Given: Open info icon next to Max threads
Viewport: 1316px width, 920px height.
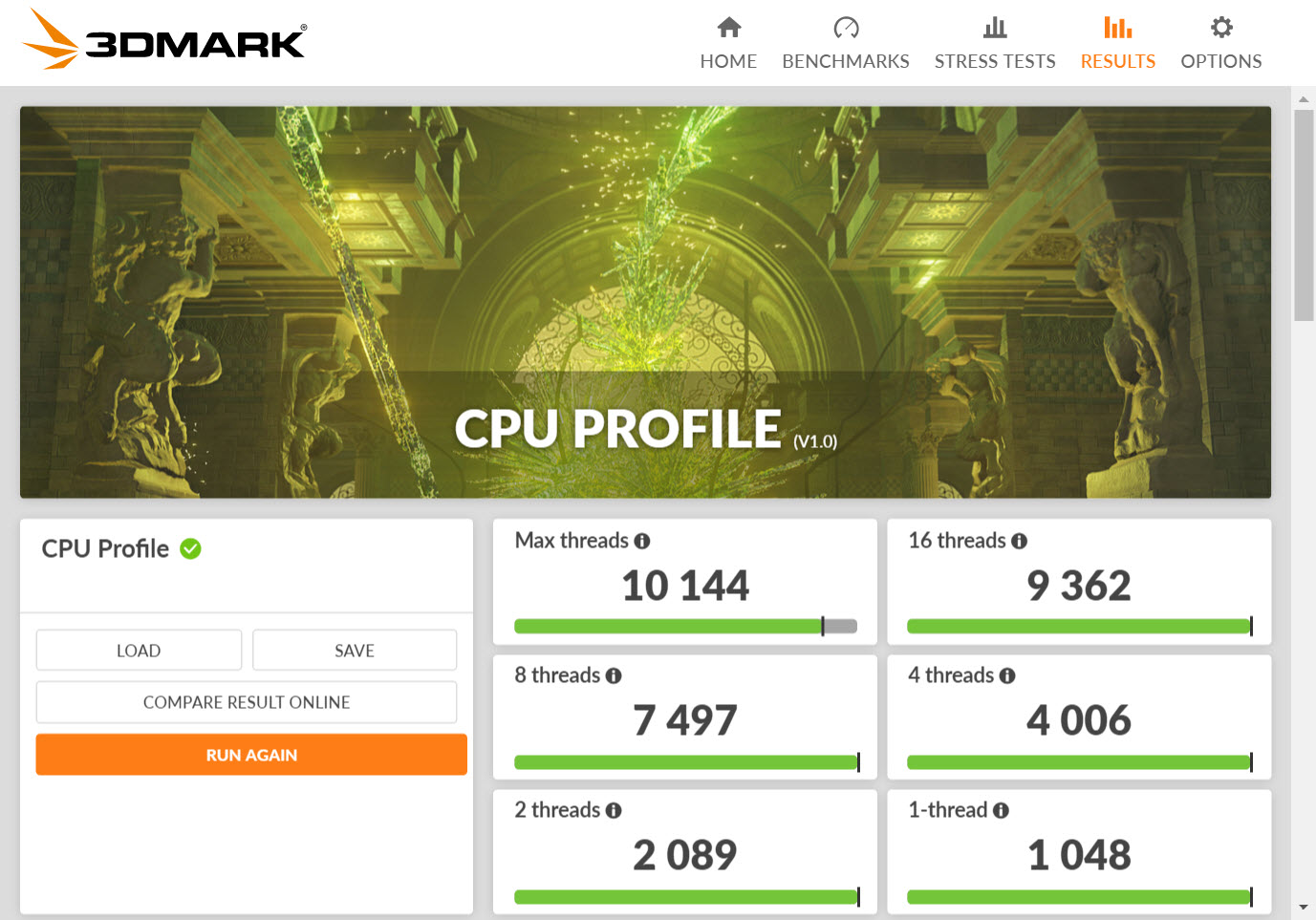Looking at the screenshot, I should click(x=642, y=541).
